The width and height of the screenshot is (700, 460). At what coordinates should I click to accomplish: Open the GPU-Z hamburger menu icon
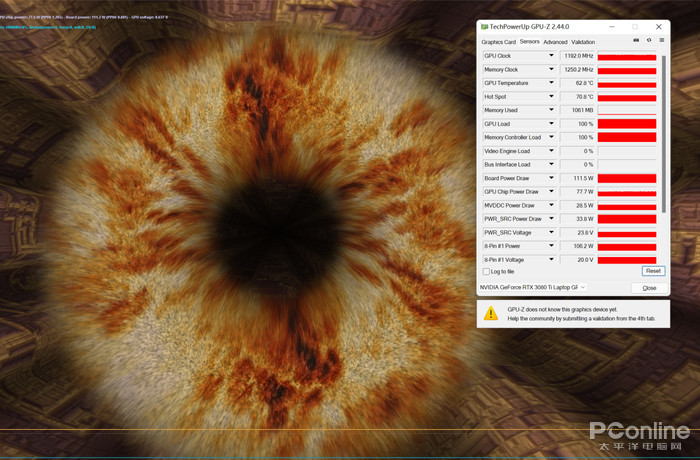coord(661,41)
